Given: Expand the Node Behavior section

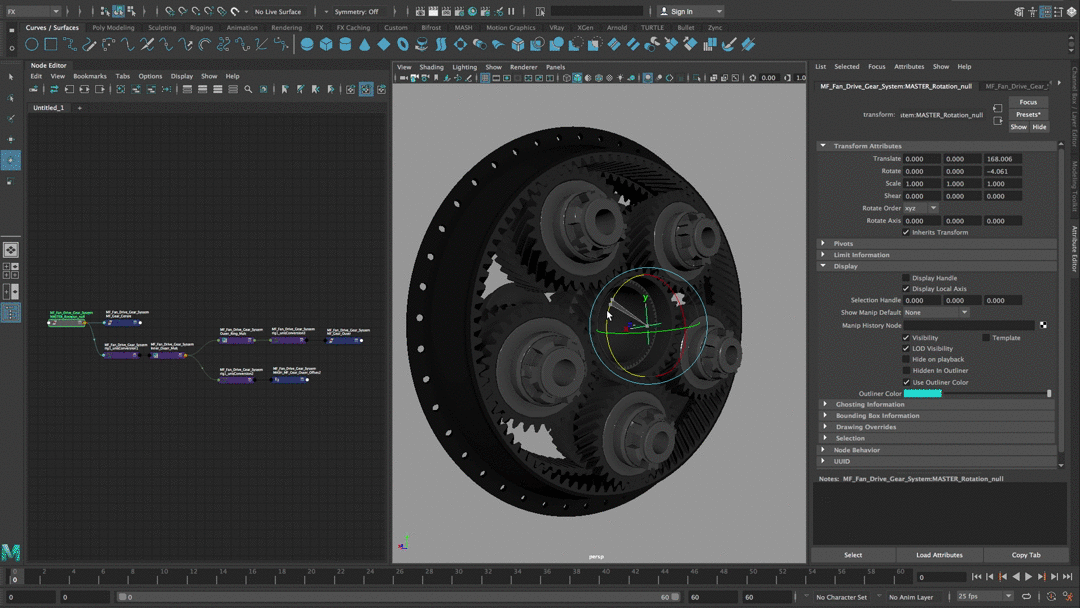Looking at the screenshot, I should 822,450.
